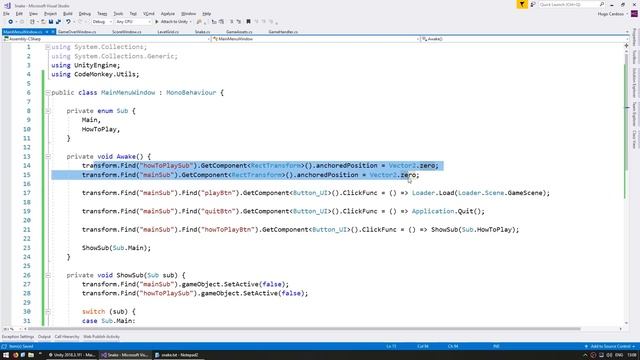Screen dimensions: 640x360
Task: Open the Exception Settings bottom panel tab
Action: point(18,337)
